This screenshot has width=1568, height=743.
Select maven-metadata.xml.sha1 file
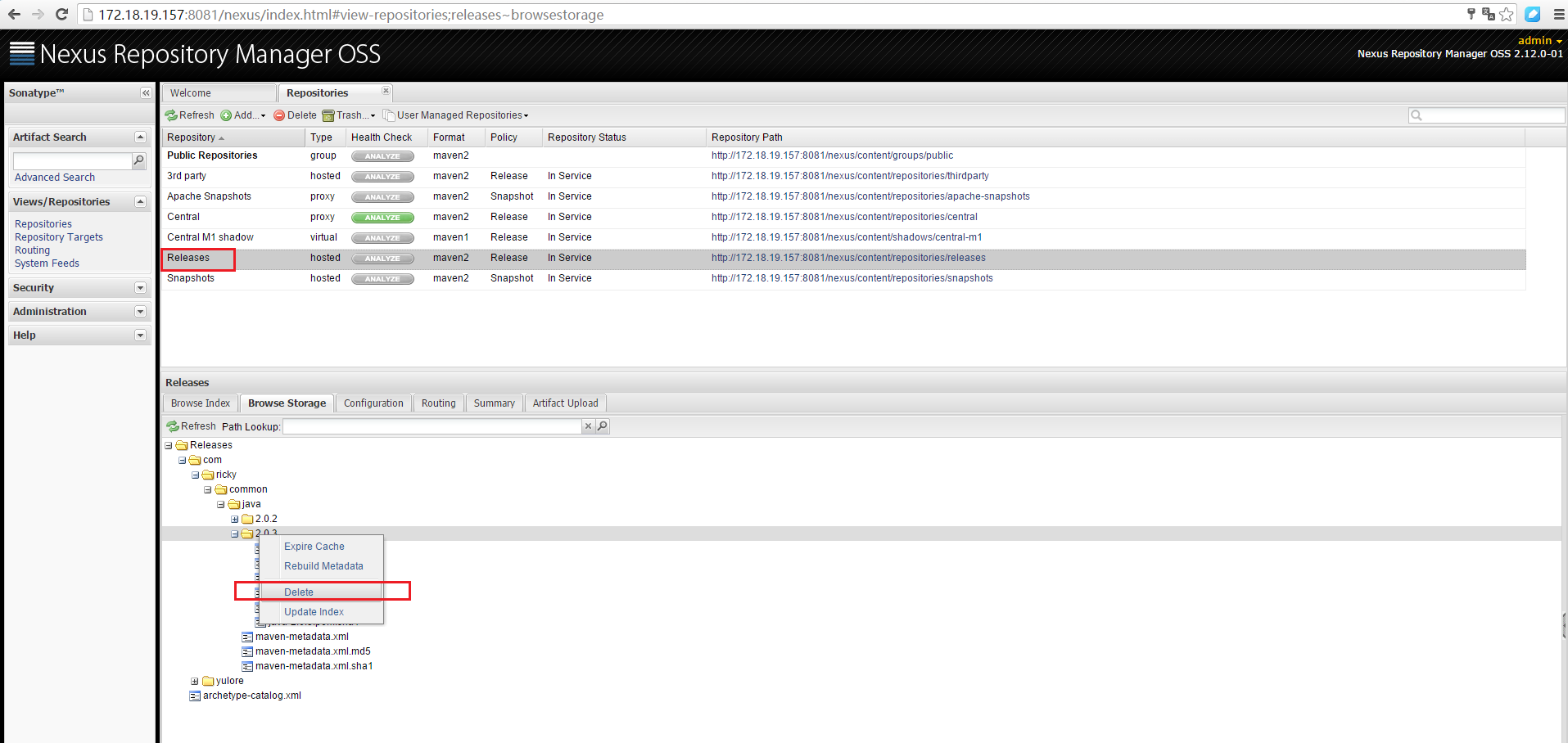coord(314,666)
